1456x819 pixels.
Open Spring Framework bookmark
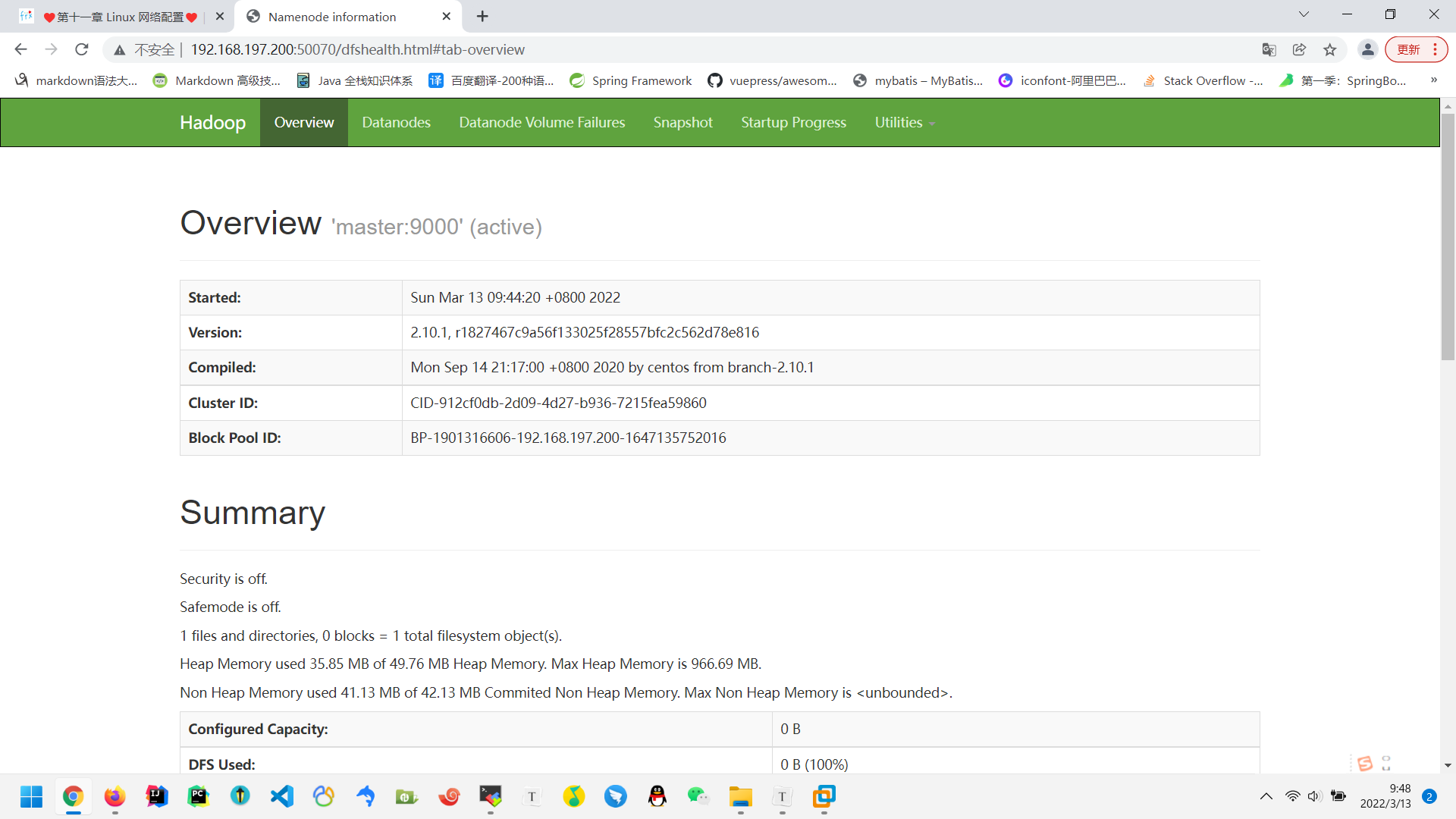[631, 80]
